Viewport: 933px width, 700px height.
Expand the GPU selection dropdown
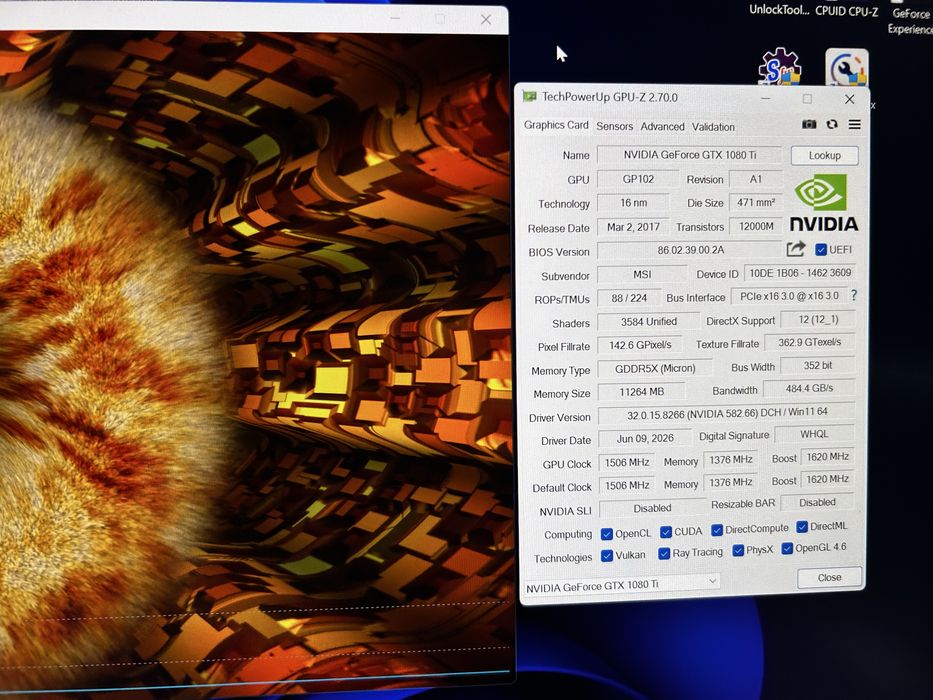pos(621,585)
